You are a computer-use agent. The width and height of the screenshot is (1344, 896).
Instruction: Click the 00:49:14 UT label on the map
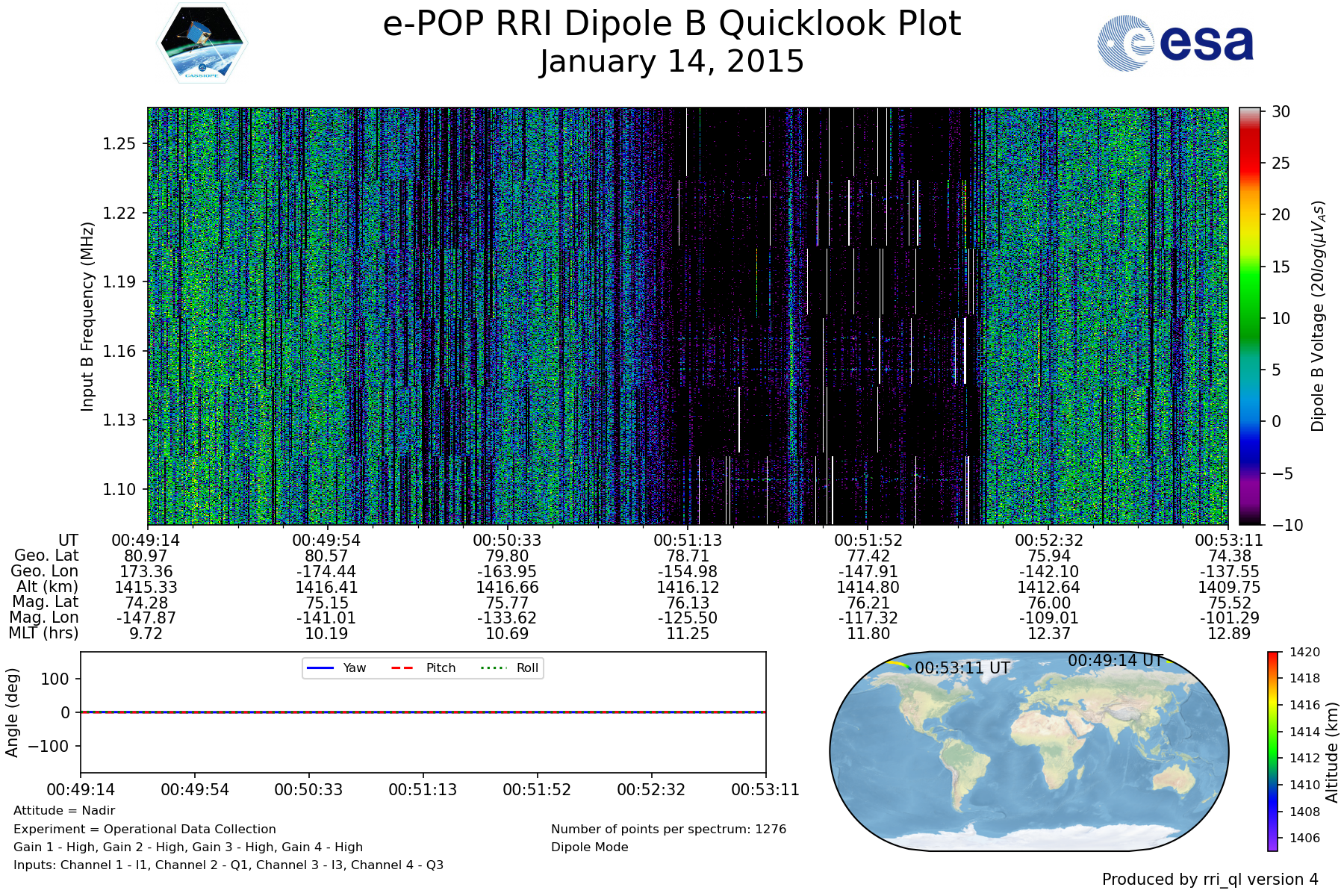(1115, 660)
